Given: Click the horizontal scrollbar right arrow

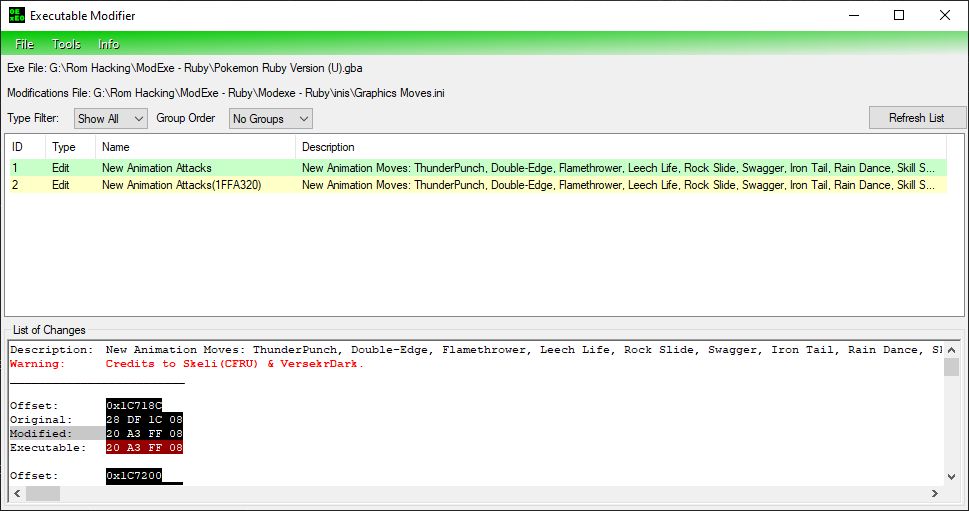Looking at the screenshot, I should click(x=935, y=493).
